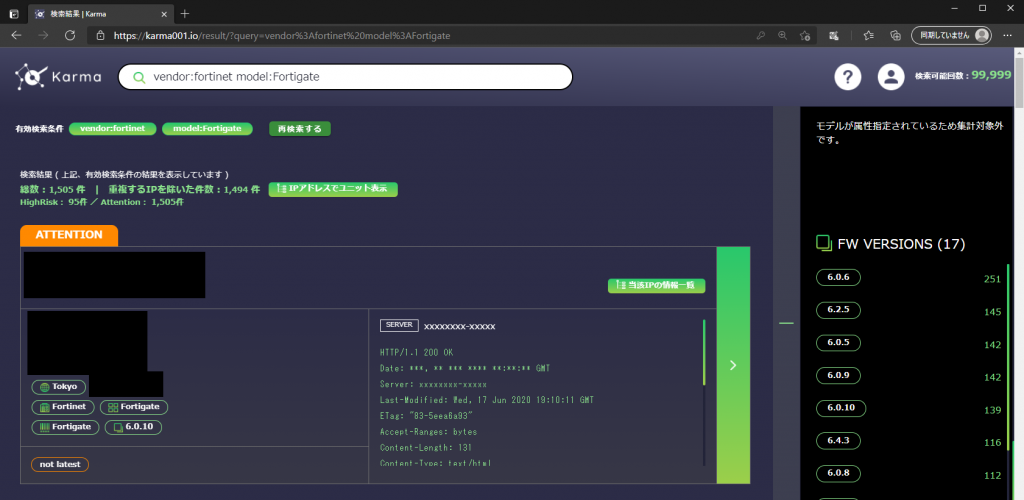Click the zoom icon in address bar
The width and height of the screenshot is (1024, 500).
782,35
